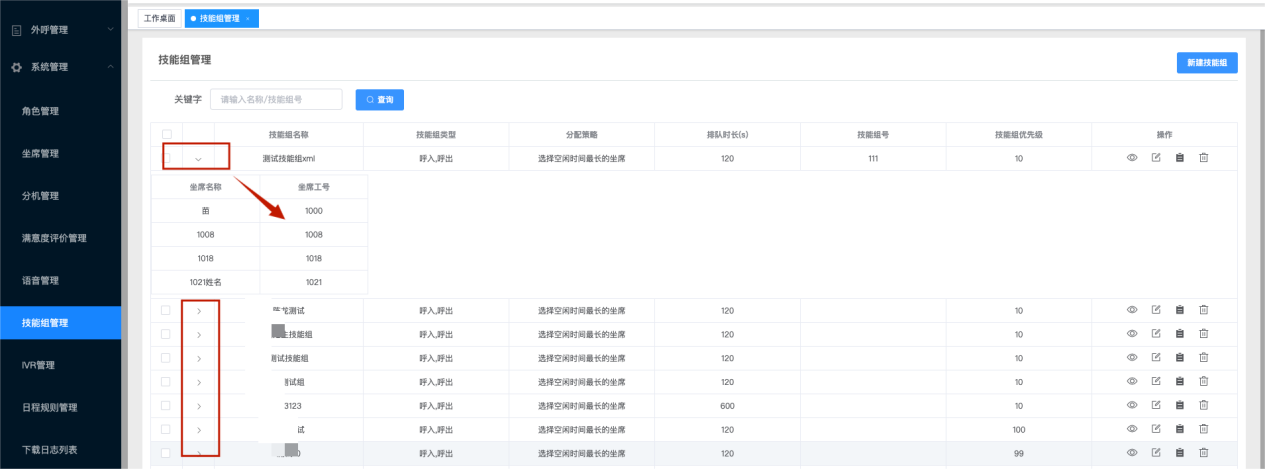View details of 测试技能组xml row
This screenshot has width=1265, height=469.
click(1132, 158)
